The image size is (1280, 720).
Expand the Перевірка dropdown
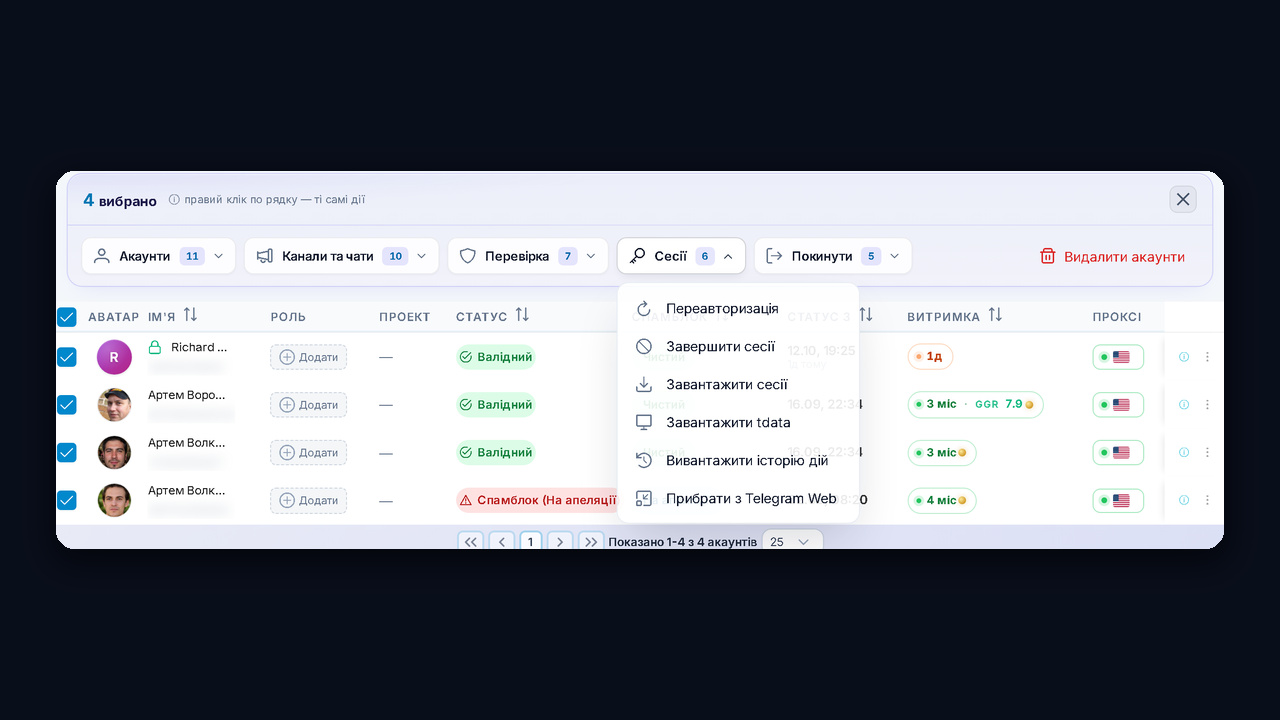(x=528, y=256)
